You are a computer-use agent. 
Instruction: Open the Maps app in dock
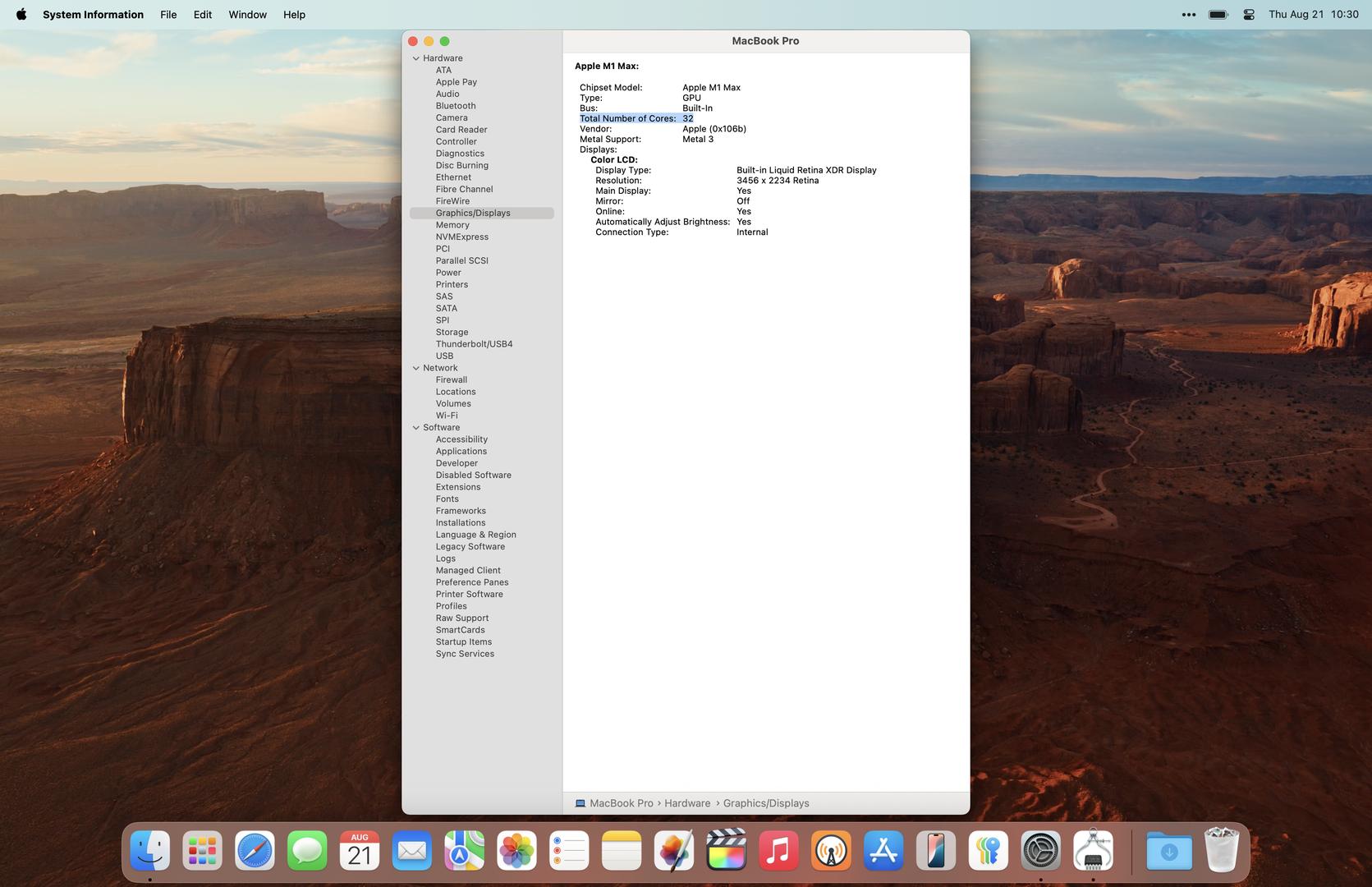pyautogui.click(x=464, y=851)
